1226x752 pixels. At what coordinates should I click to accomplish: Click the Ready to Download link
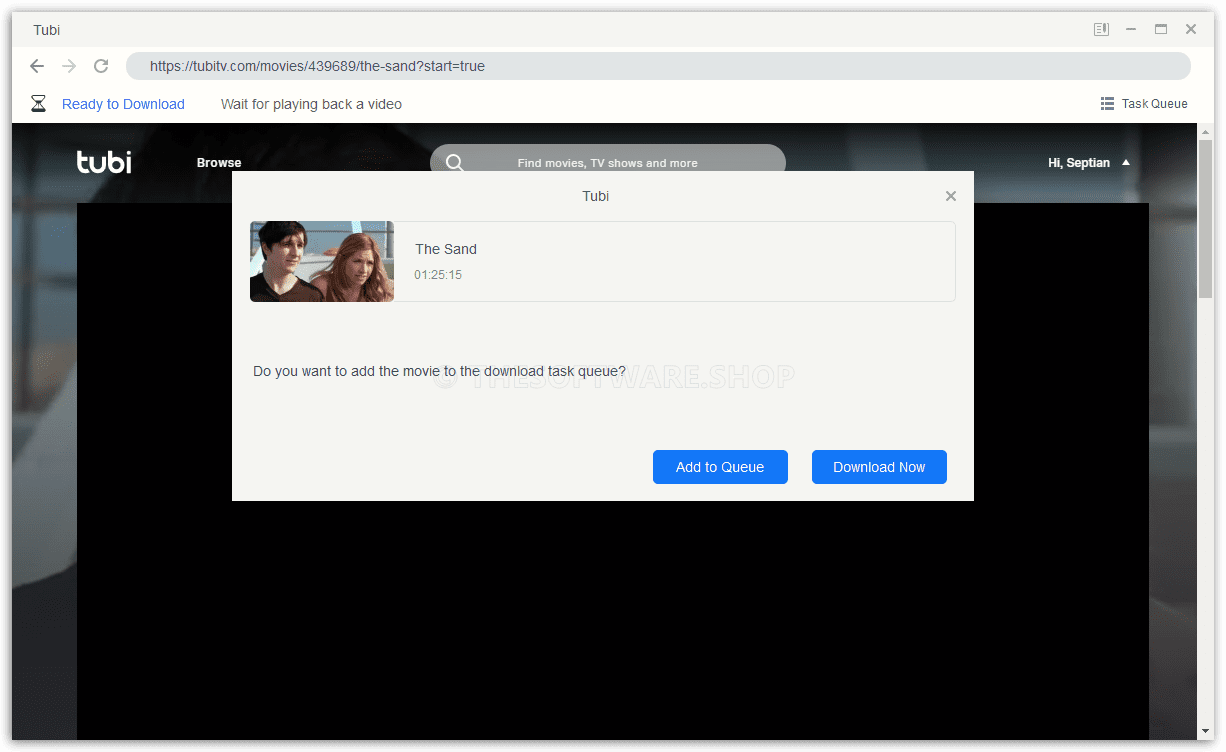[123, 104]
